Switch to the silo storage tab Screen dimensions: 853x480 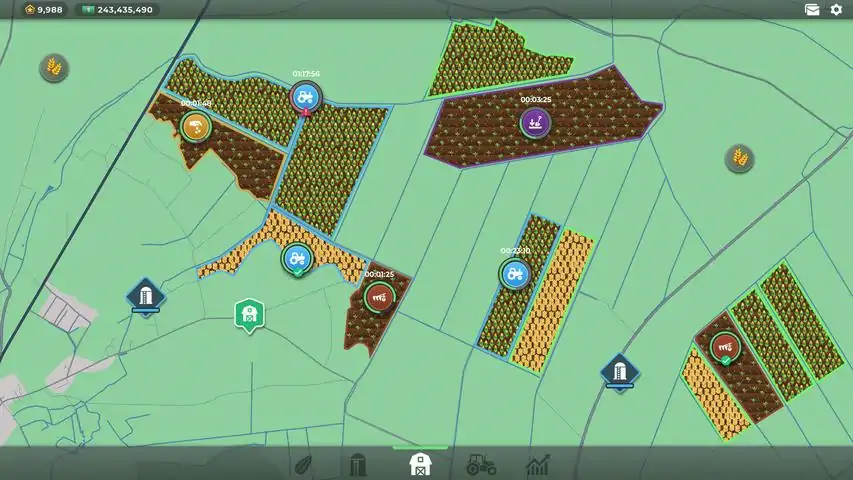point(357,465)
